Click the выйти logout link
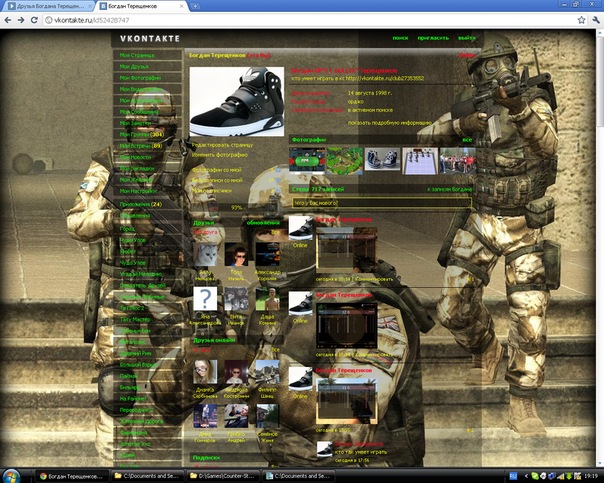604x483 pixels. pyautogui.click(x=466, y=38)
